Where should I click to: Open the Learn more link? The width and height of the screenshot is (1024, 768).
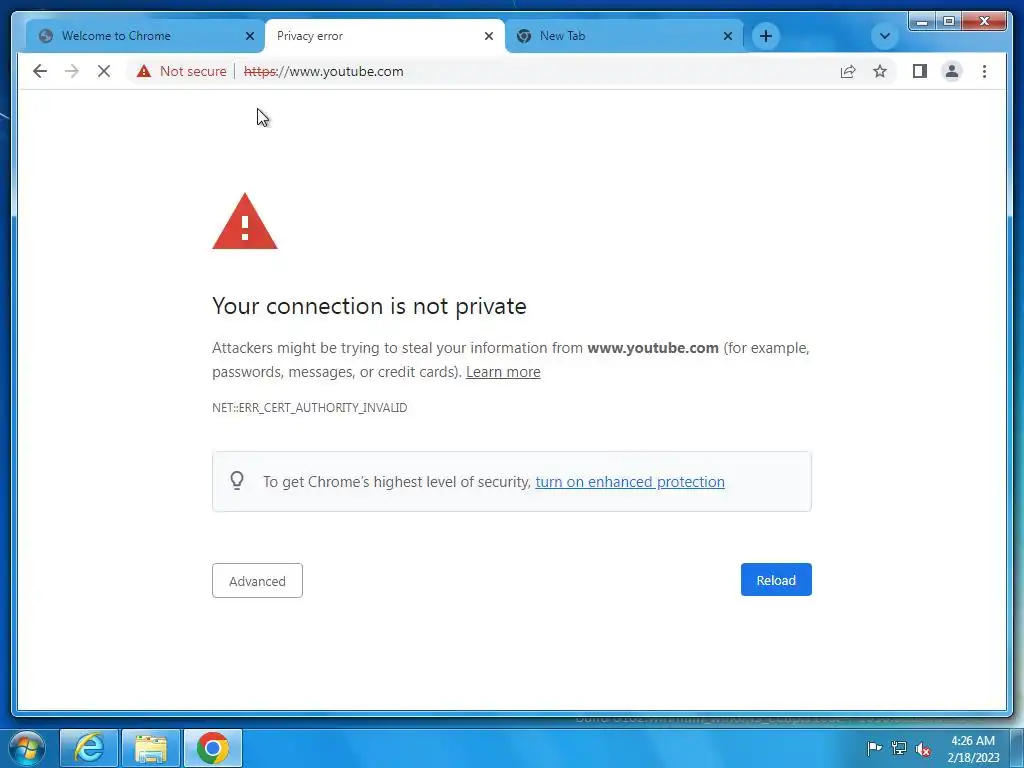[503, 372]
